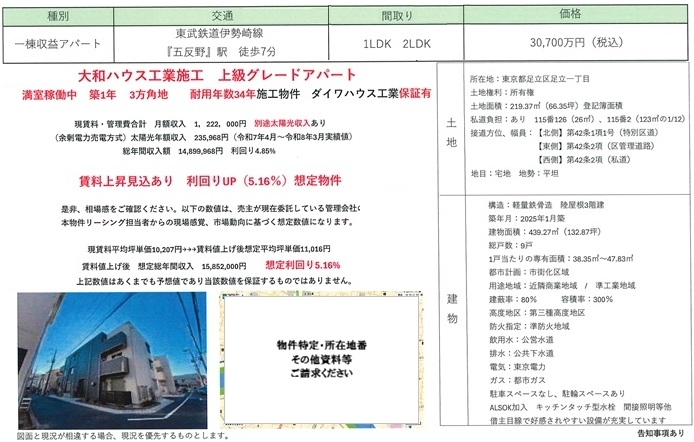Click the 是非、相場感をご確認ください line

(211, 208)
